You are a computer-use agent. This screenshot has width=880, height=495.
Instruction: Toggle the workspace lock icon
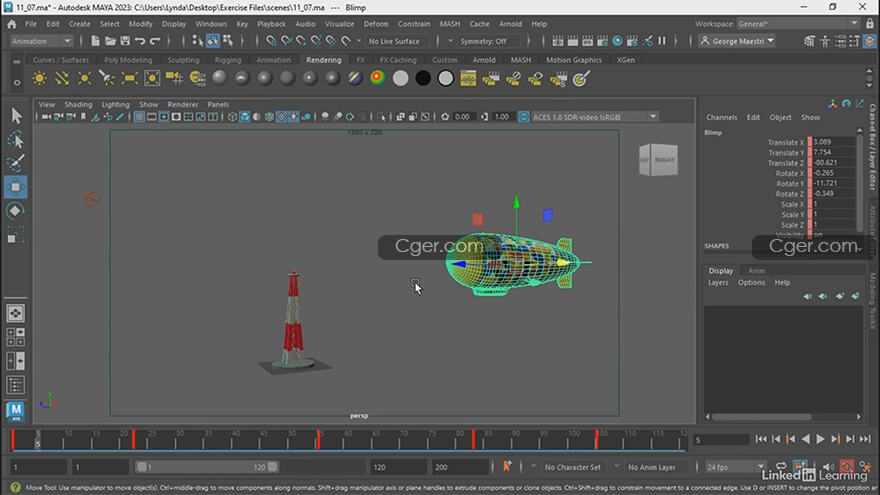(870, 24)
